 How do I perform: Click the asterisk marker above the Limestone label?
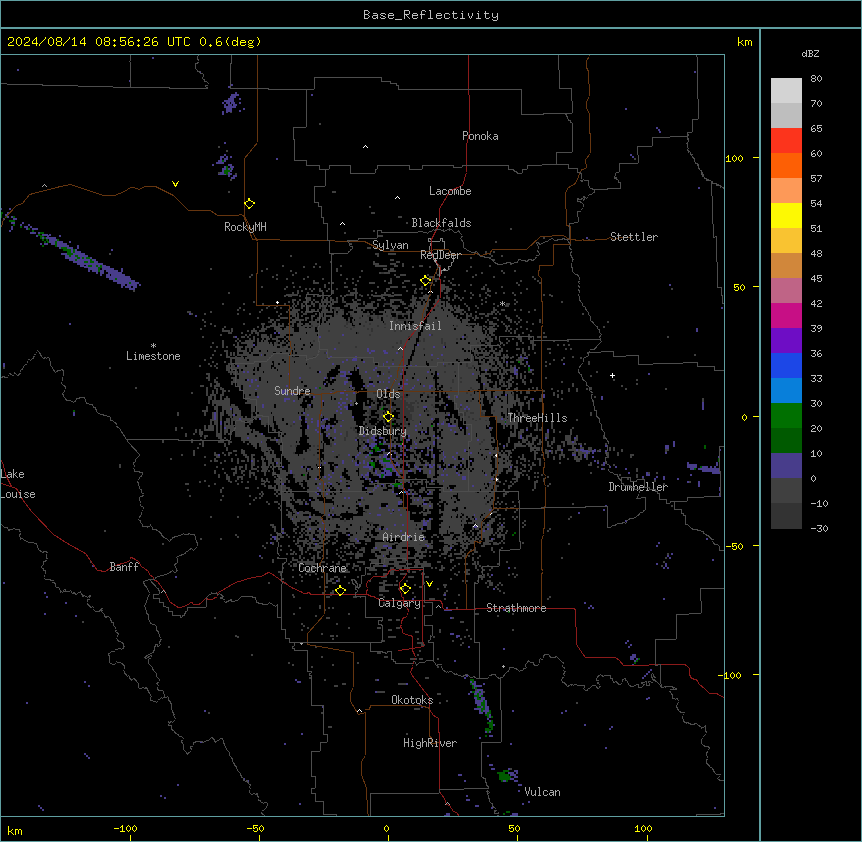[153, 346]
